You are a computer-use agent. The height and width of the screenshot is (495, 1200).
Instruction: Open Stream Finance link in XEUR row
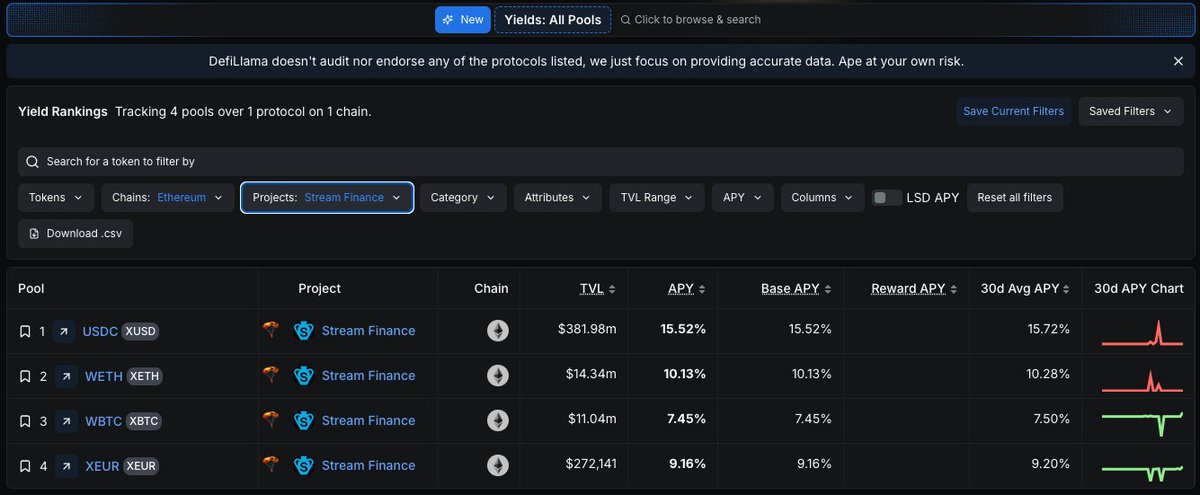pyautogui.click(x=368, y=466)
